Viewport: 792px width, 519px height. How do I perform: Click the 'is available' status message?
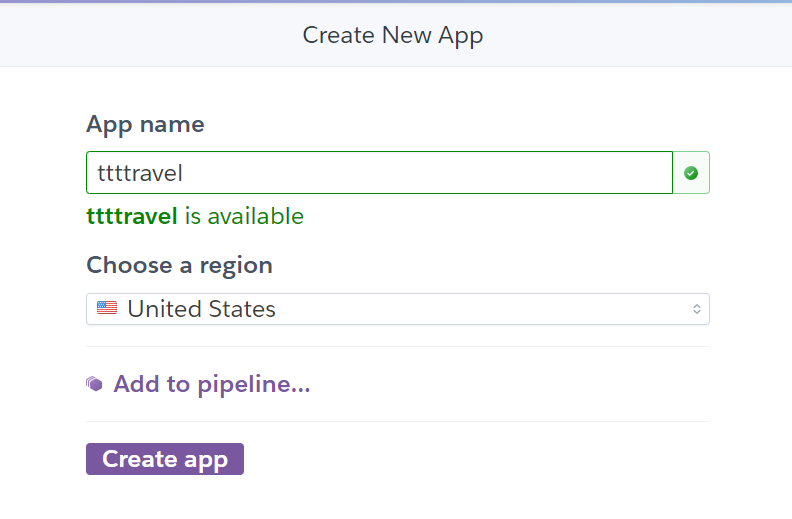coord(244,216)
